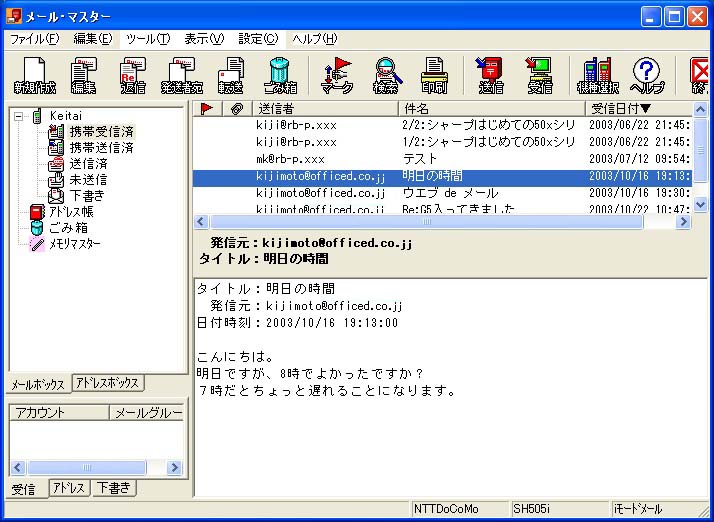
Task: Click the 送信 (send) mailbox icon
Action: (490, 74)
